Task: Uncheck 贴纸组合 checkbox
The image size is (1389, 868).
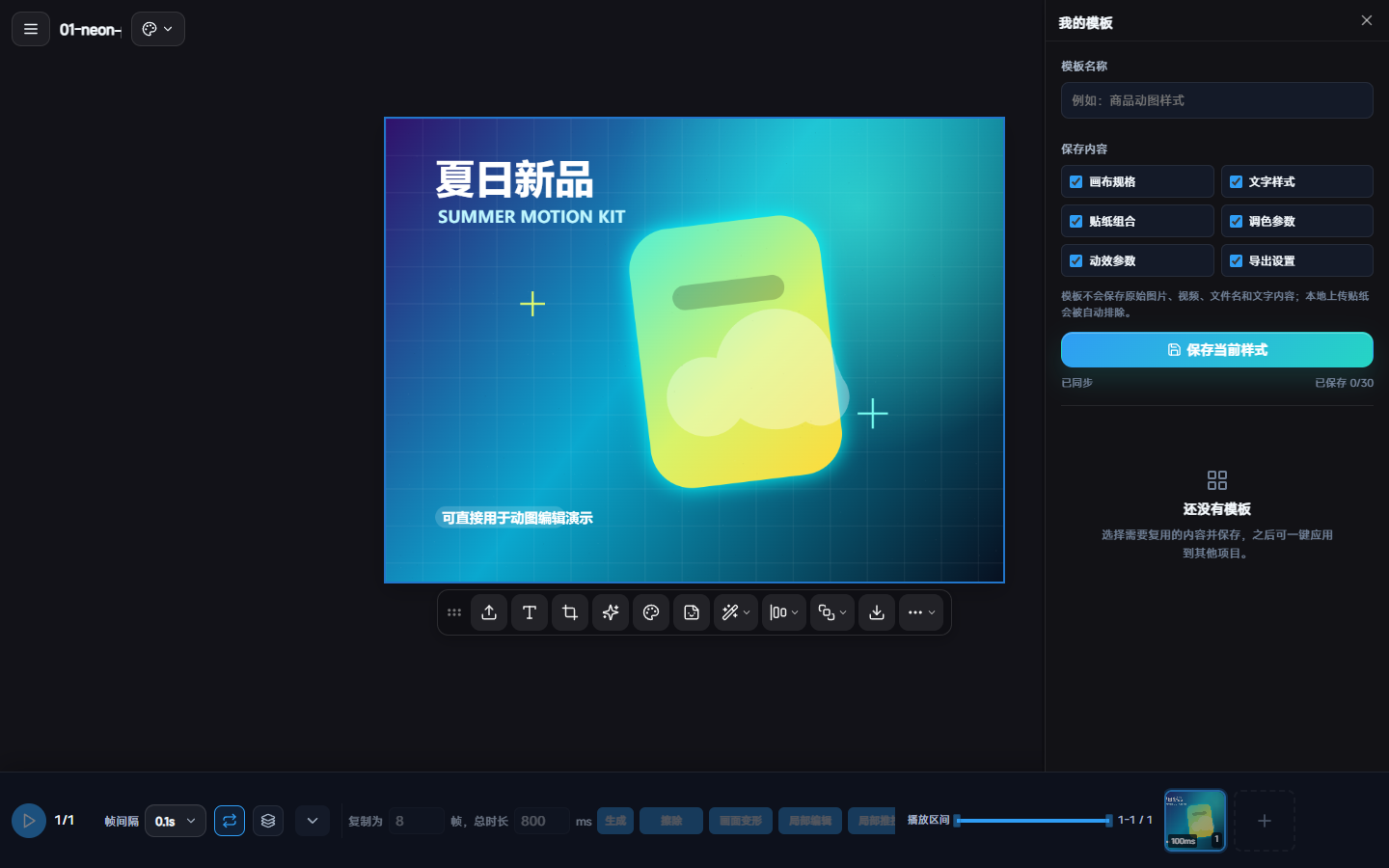Action: pos(1076,221)
